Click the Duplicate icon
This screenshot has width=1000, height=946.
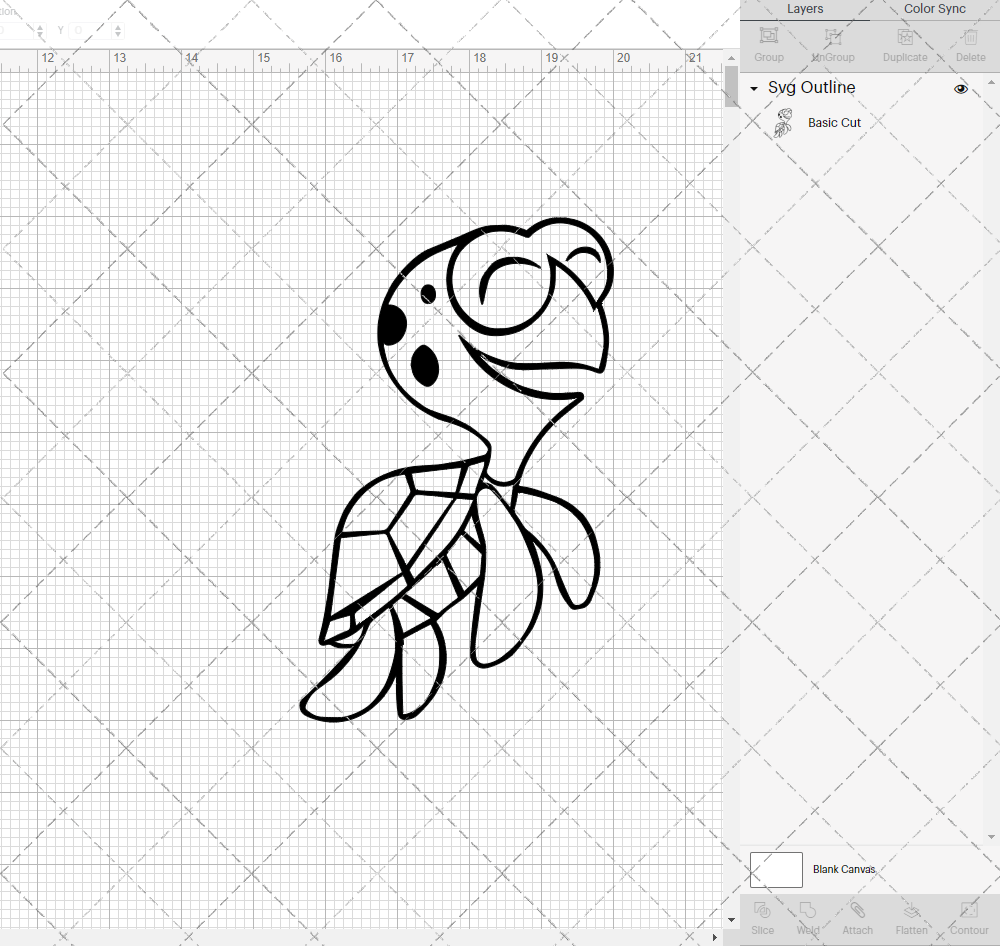tap(905, 36)
